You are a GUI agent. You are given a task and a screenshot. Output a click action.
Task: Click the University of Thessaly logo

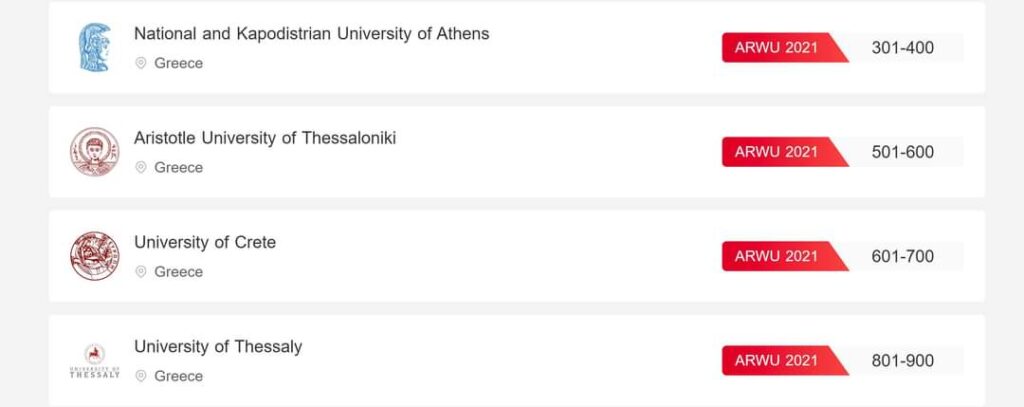coord(95,361)
